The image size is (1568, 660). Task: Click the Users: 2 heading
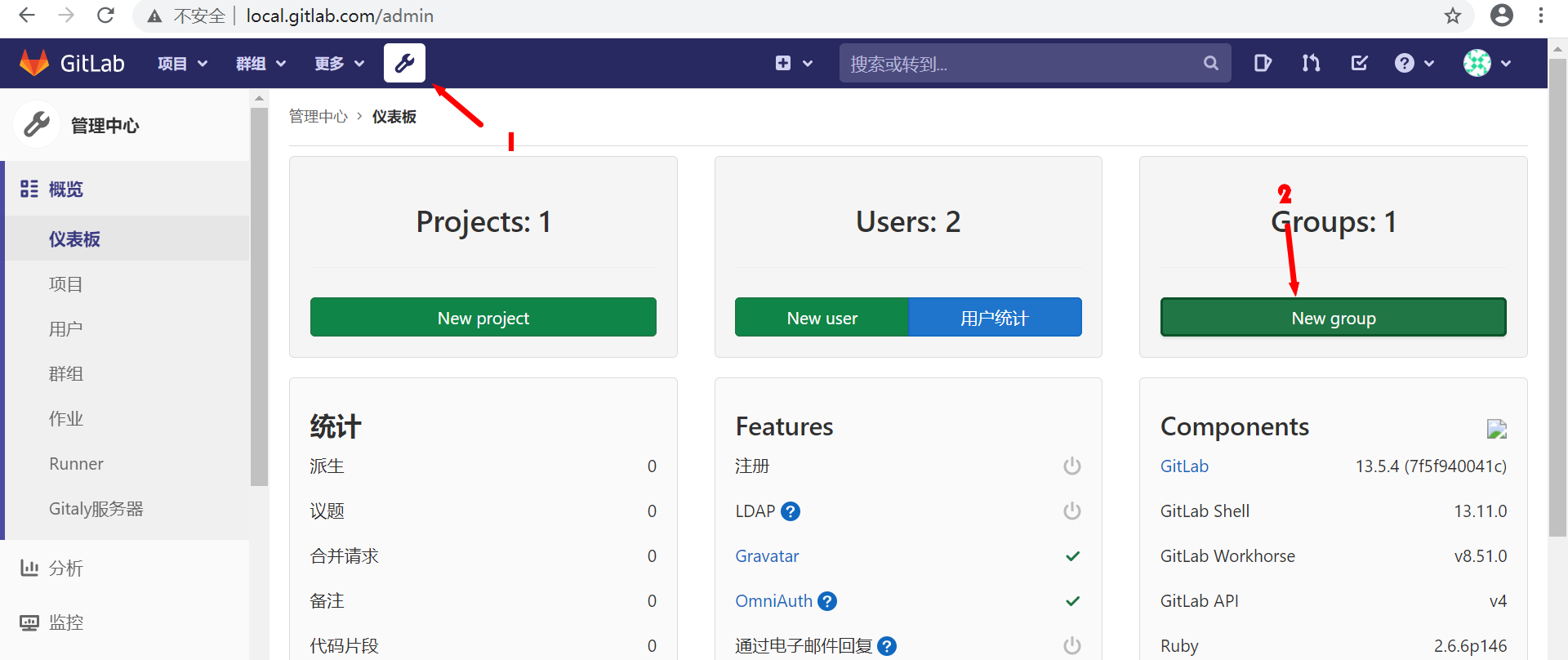[x=908, y=221]
